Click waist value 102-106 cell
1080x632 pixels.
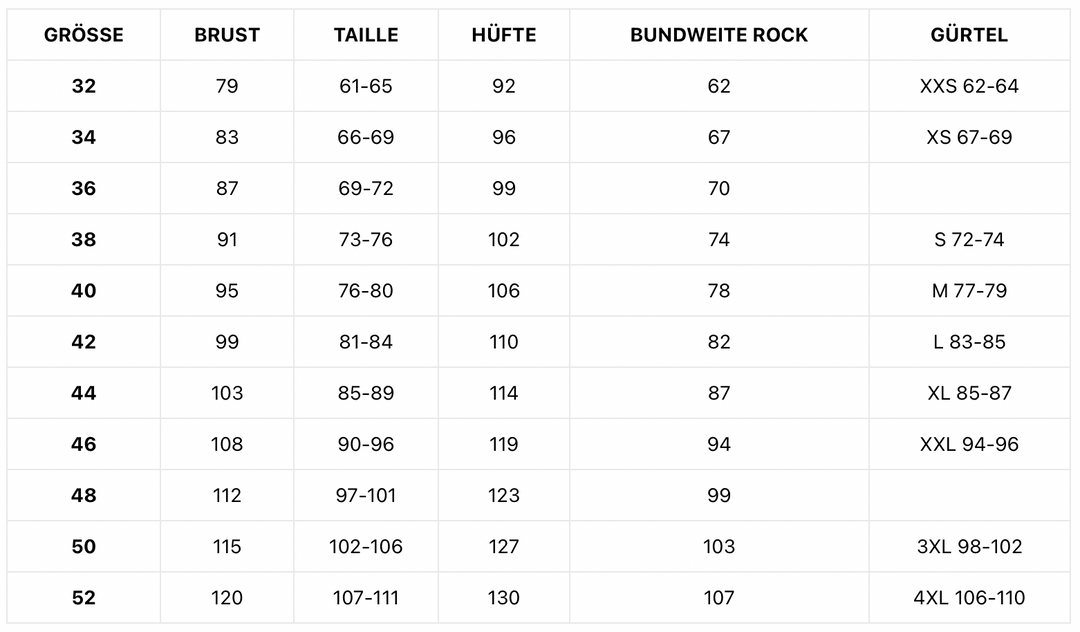point(366,547)
